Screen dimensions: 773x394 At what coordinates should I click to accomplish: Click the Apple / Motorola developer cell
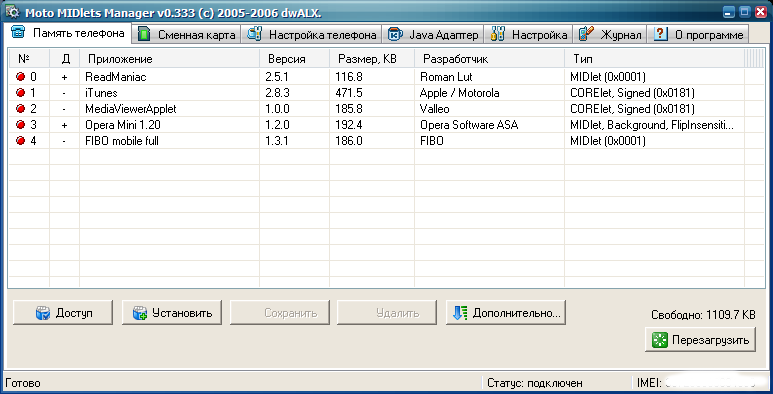[x=459, y=93]
